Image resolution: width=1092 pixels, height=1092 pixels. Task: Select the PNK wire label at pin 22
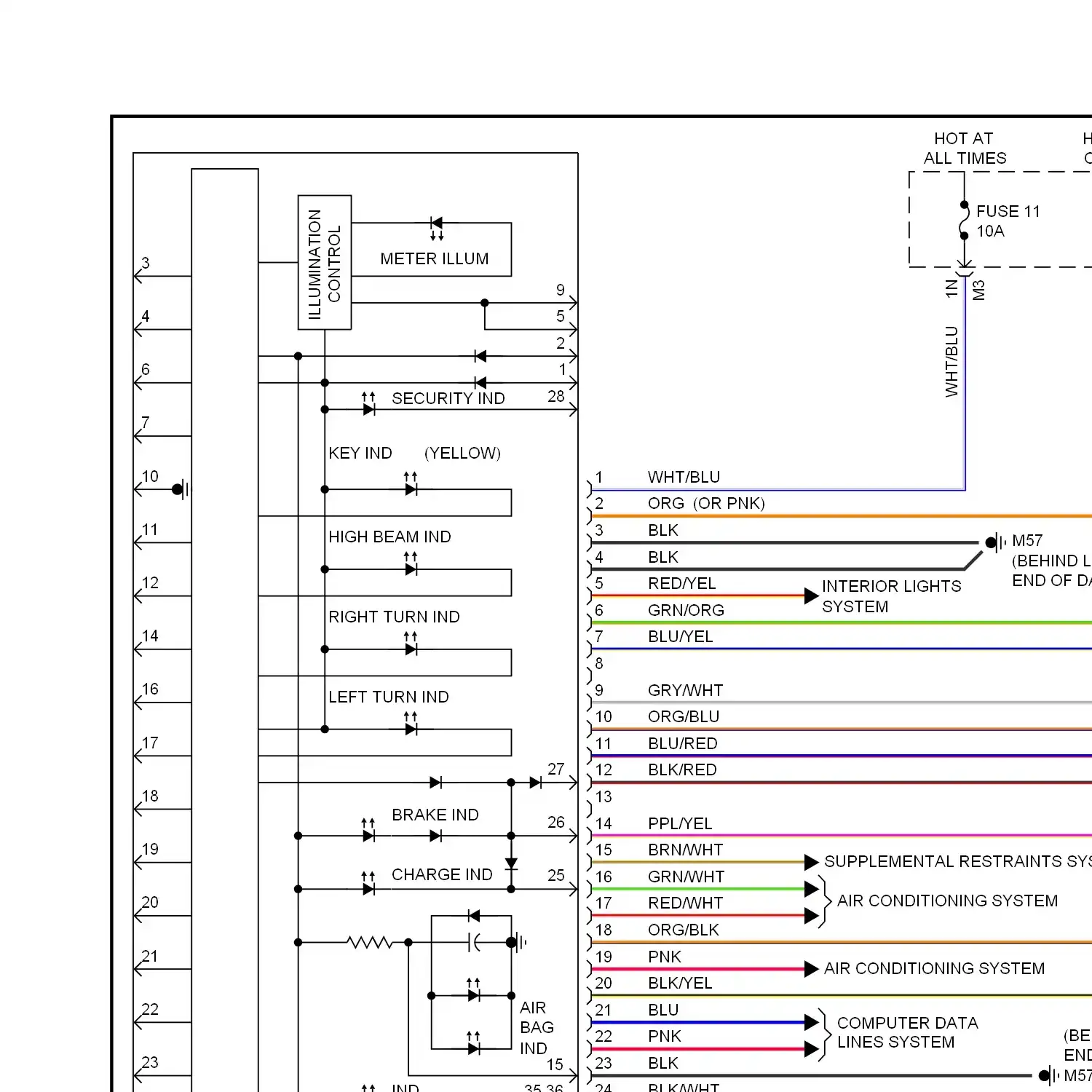(665, 1036)
